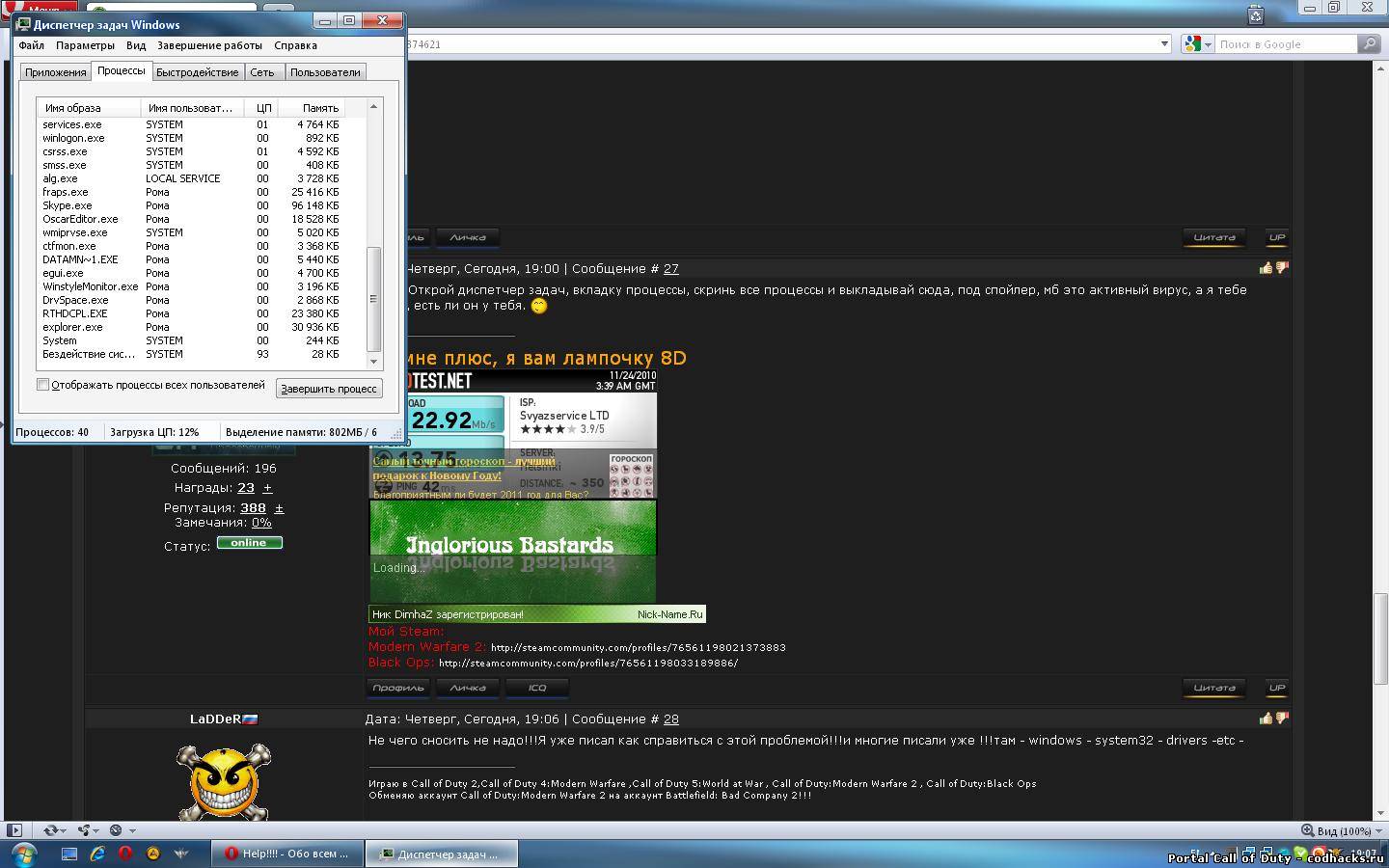This screenshot has width=1389, height=868.
Task: Toggle Отображать процессы всех пользователей checkbox
Action: point(42,385)
